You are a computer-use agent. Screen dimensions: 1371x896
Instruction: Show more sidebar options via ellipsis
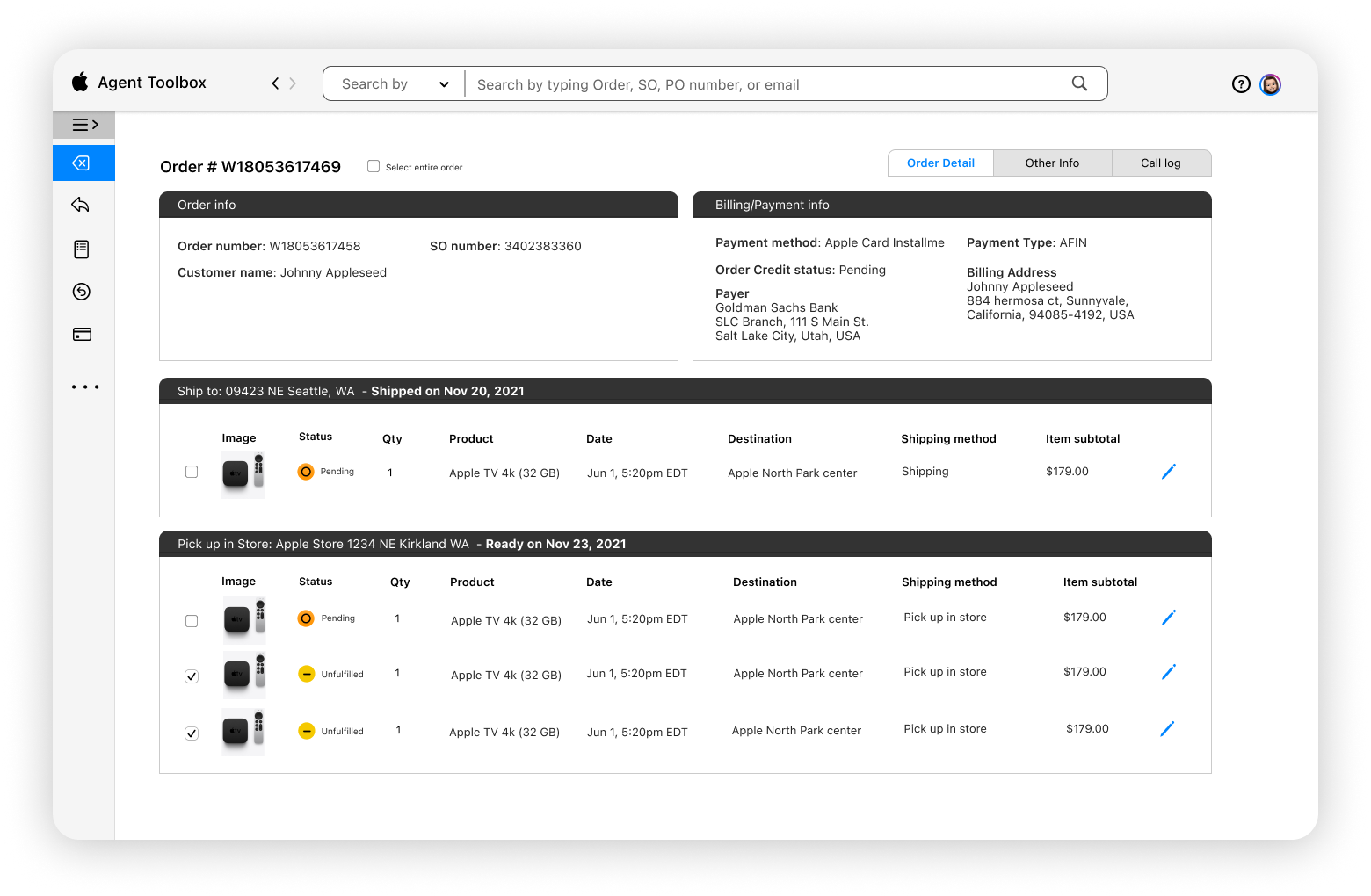84,387
